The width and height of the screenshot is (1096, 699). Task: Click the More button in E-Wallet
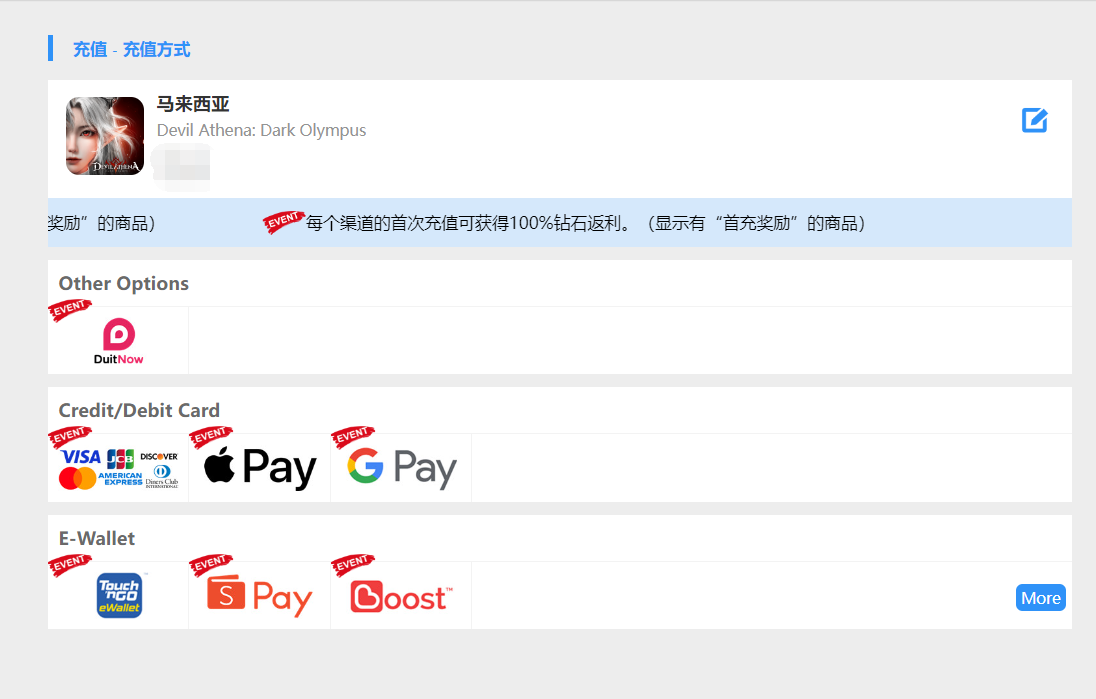pos(1041,598)
